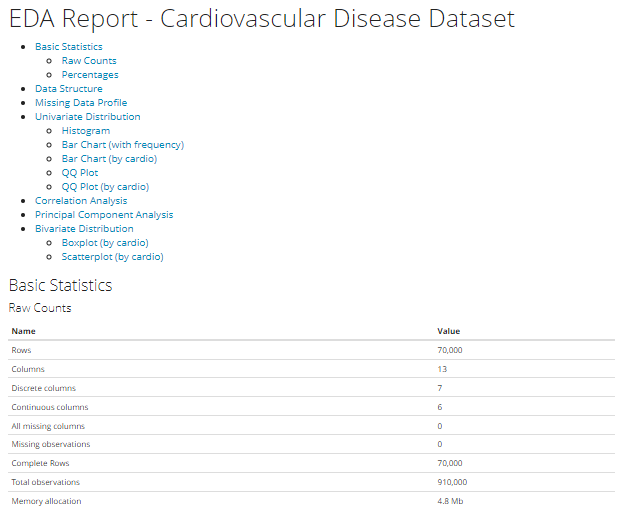This screenshot has width=619, height=511.
Task: Open Bar Chart (with frequency) link
Action: pyautogui.click(x=122, y=145)
